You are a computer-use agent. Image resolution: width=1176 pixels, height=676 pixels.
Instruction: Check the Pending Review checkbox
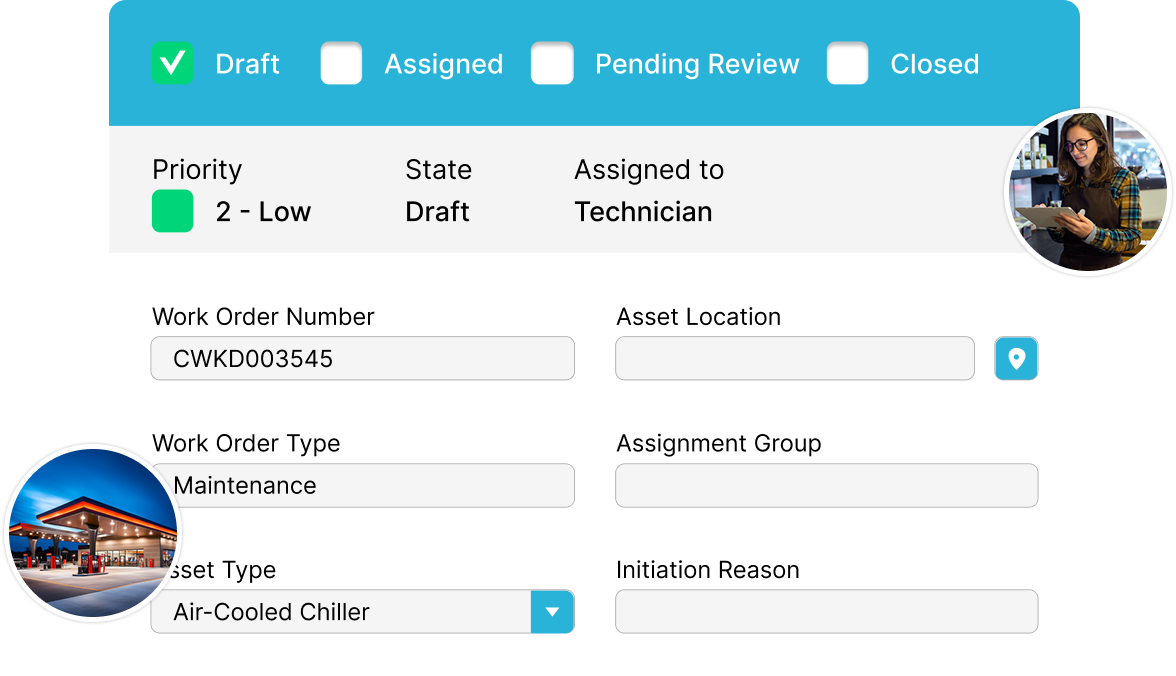click(x=552, y=64)
